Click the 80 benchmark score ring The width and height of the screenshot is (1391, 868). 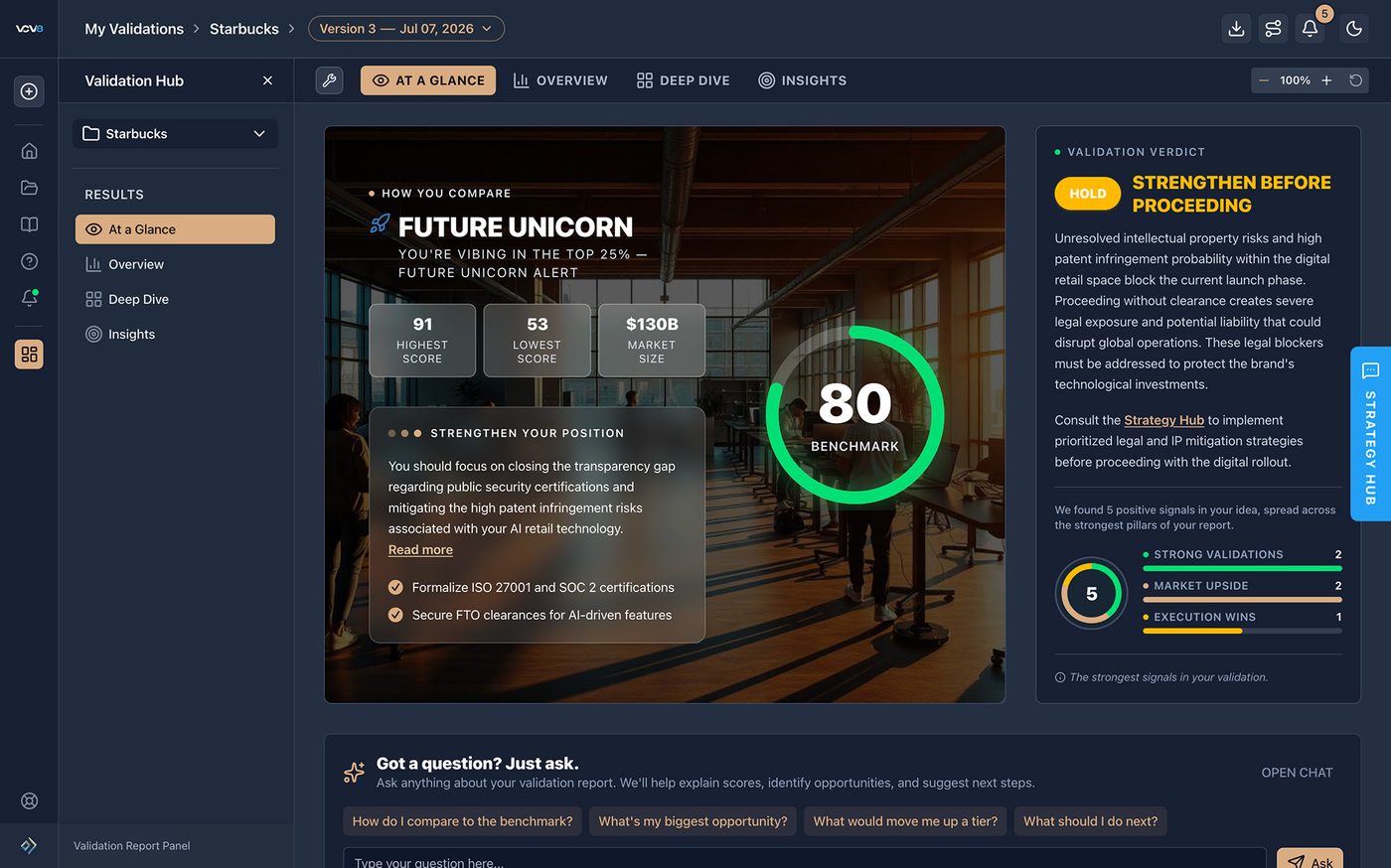[854, 415]
